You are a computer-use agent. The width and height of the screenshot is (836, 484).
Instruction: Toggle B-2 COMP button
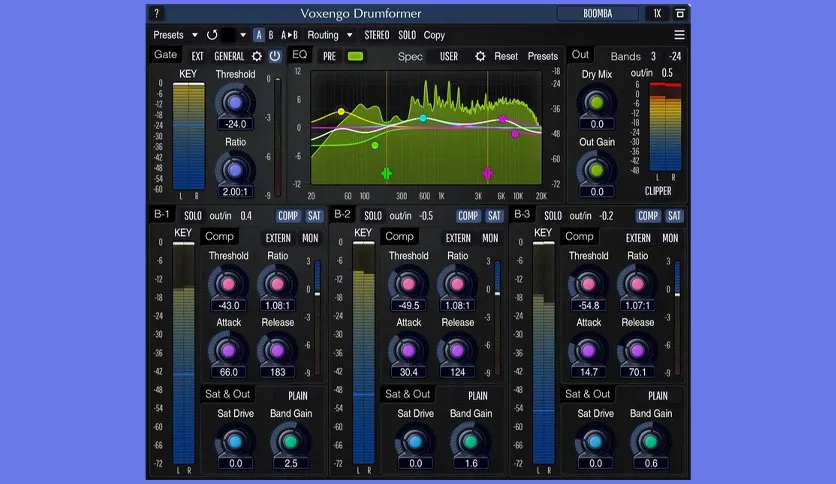(468, 216)
